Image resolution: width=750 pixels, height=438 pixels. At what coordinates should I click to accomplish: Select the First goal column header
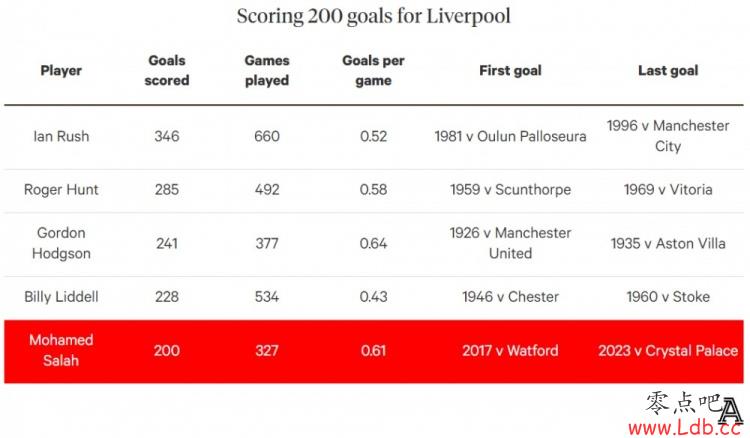pyautogui.click(x=510, y=71)
